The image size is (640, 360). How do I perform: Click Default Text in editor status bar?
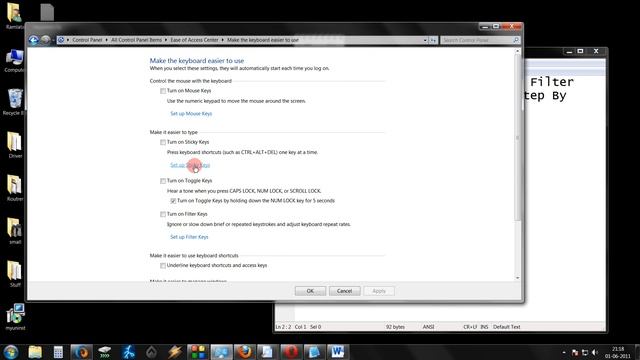point(507,327)
